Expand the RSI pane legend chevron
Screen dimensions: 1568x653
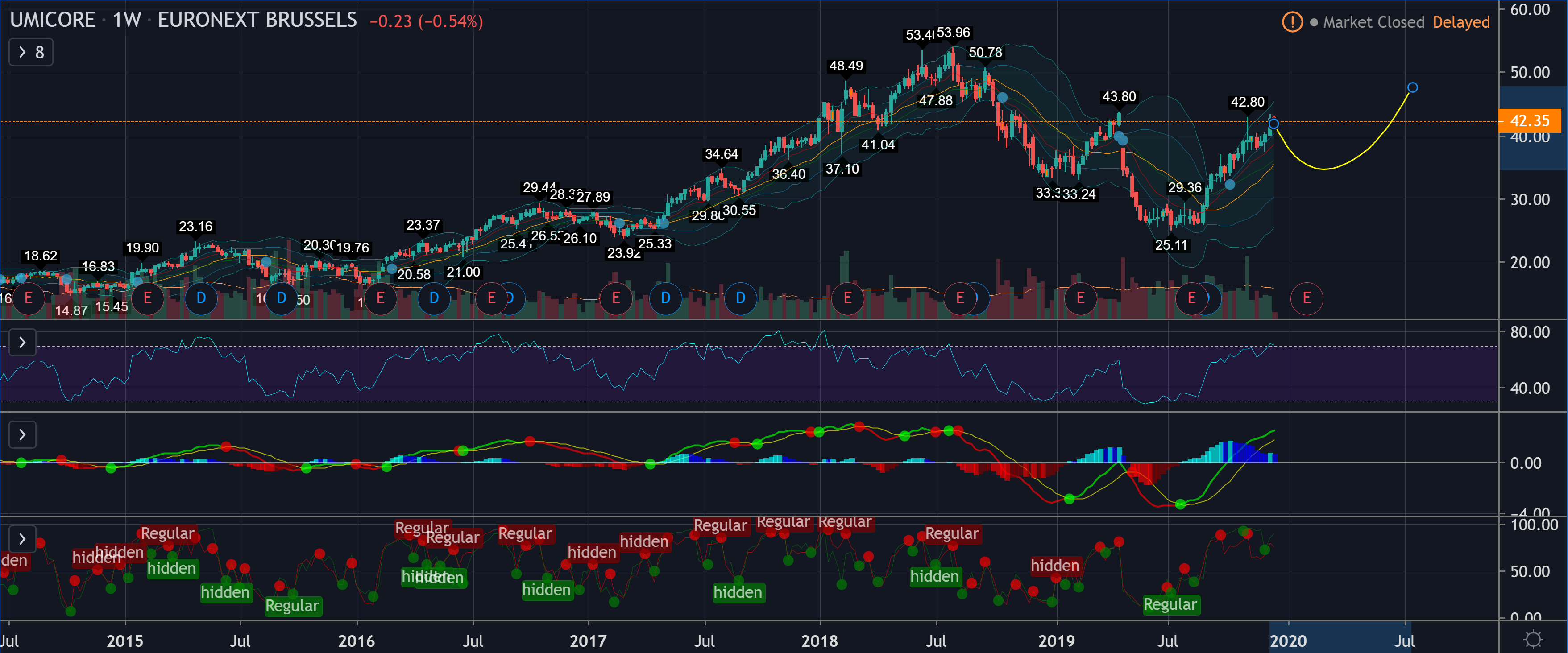[x=22, y=343]
